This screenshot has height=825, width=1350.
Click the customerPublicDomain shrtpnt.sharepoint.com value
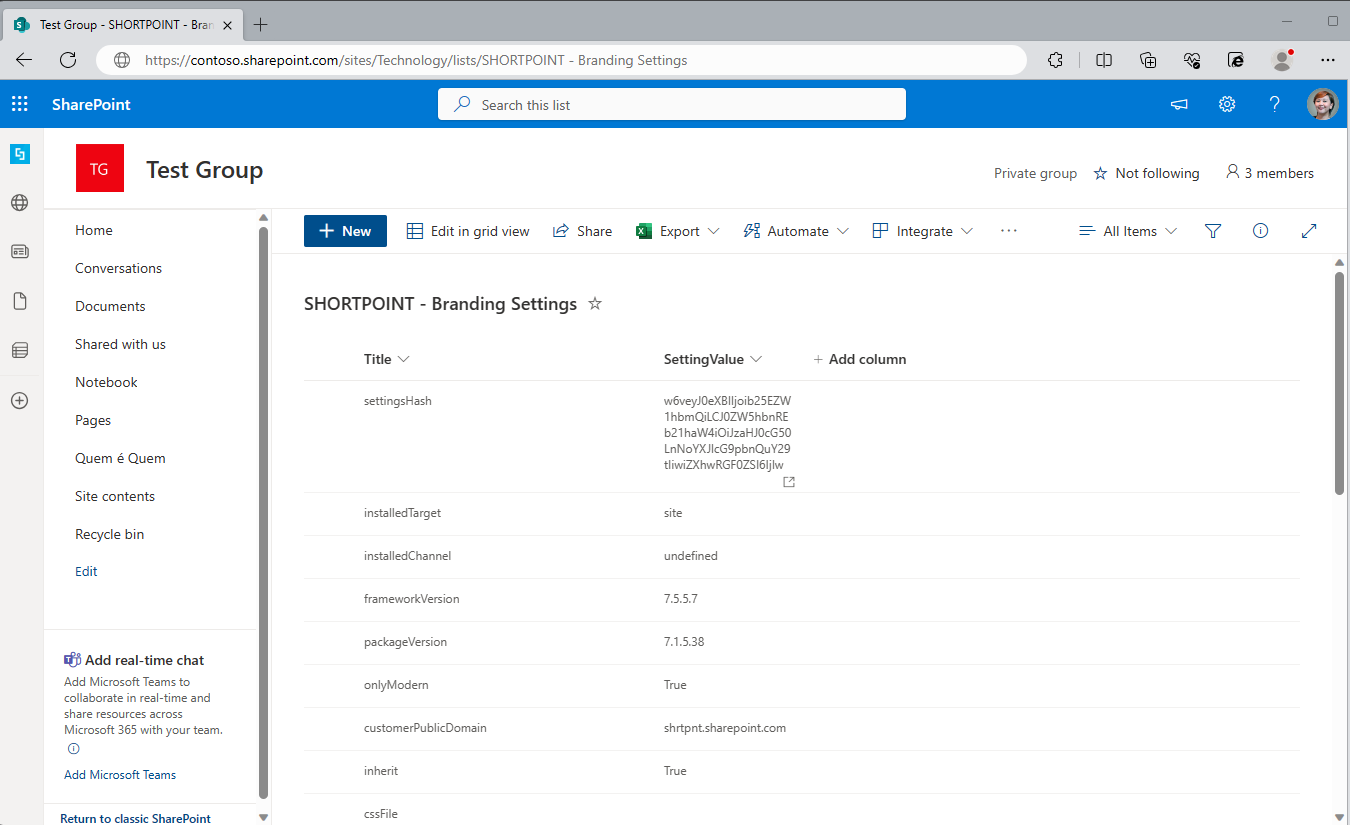[725, 728]
